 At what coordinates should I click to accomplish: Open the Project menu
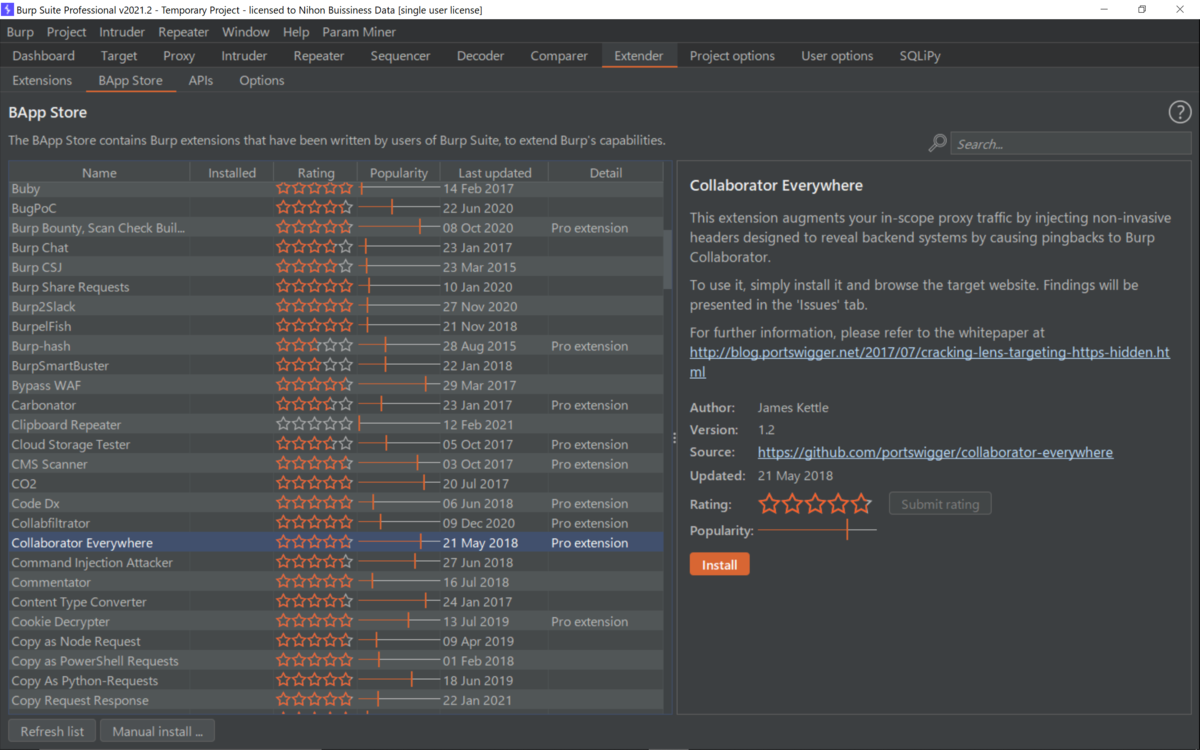point(67,32)
